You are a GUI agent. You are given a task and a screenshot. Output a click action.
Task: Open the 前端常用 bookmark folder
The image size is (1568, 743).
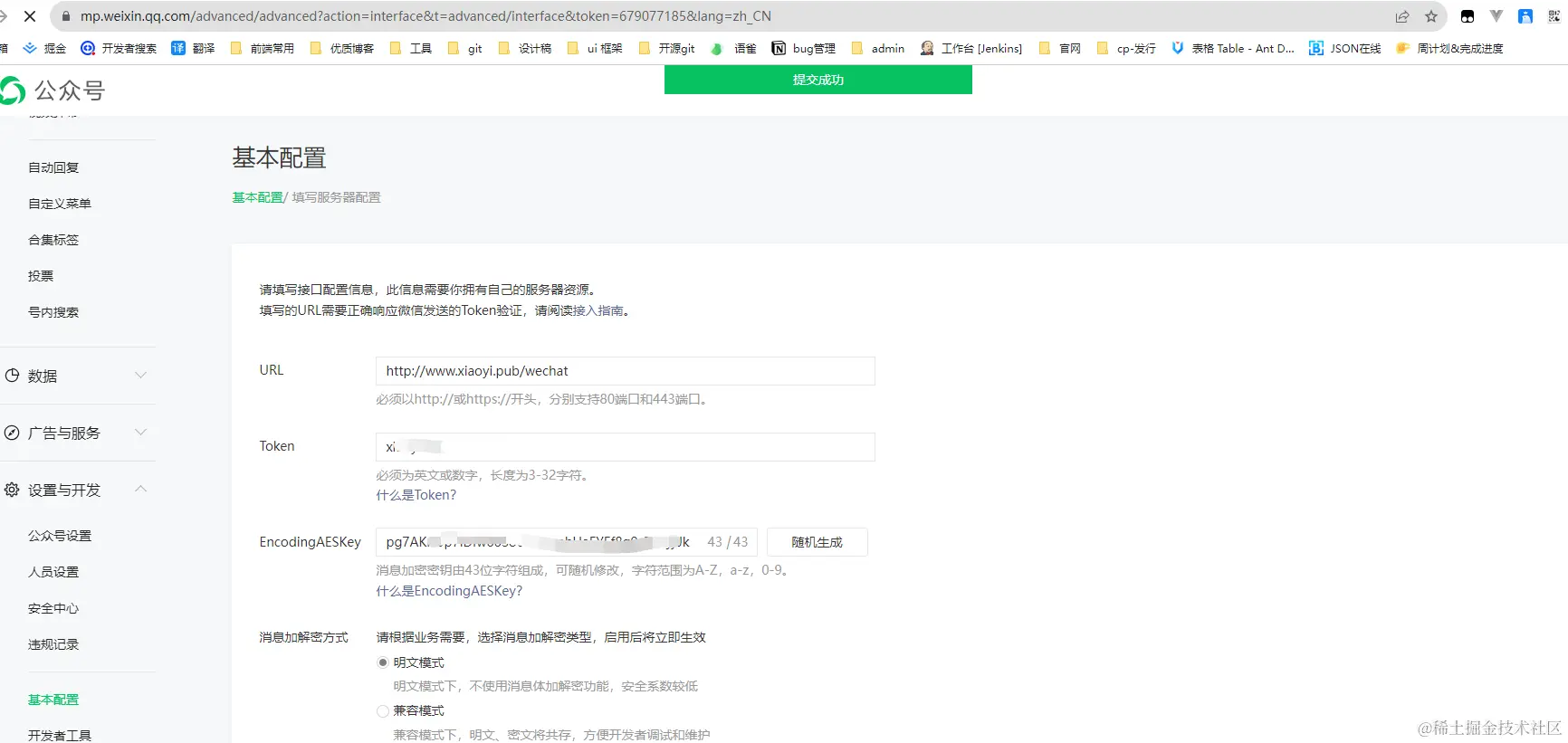pyautogui.click(x=263, y=49)
